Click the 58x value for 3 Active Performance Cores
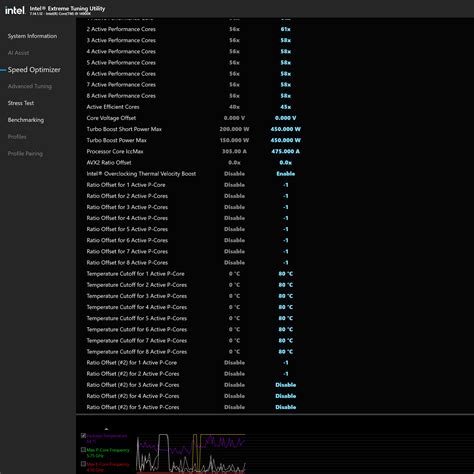The height and width of the screenshot is (474, 474). click(285, 40)
